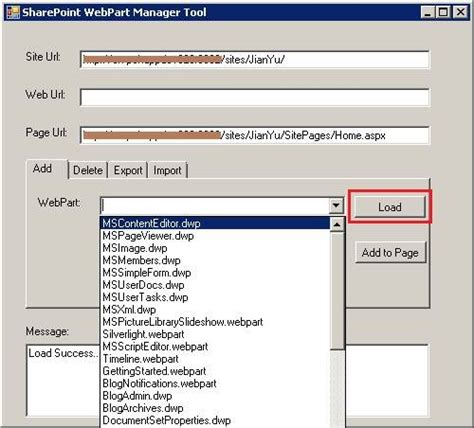
Task: Click the dropdown list scrollbar thumb
Action: 337,291
